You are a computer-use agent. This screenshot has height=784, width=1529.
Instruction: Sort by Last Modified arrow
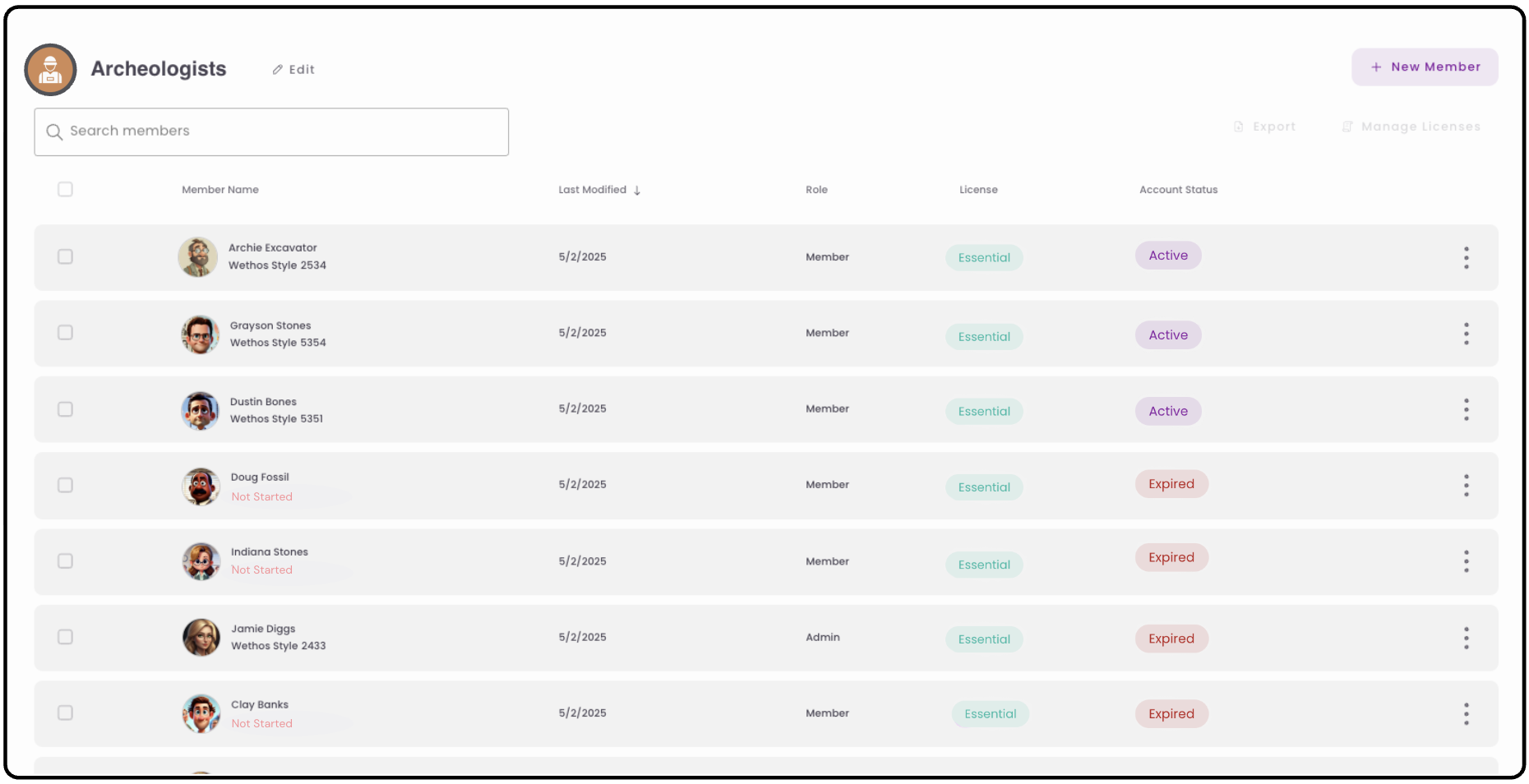coord(637,190)
